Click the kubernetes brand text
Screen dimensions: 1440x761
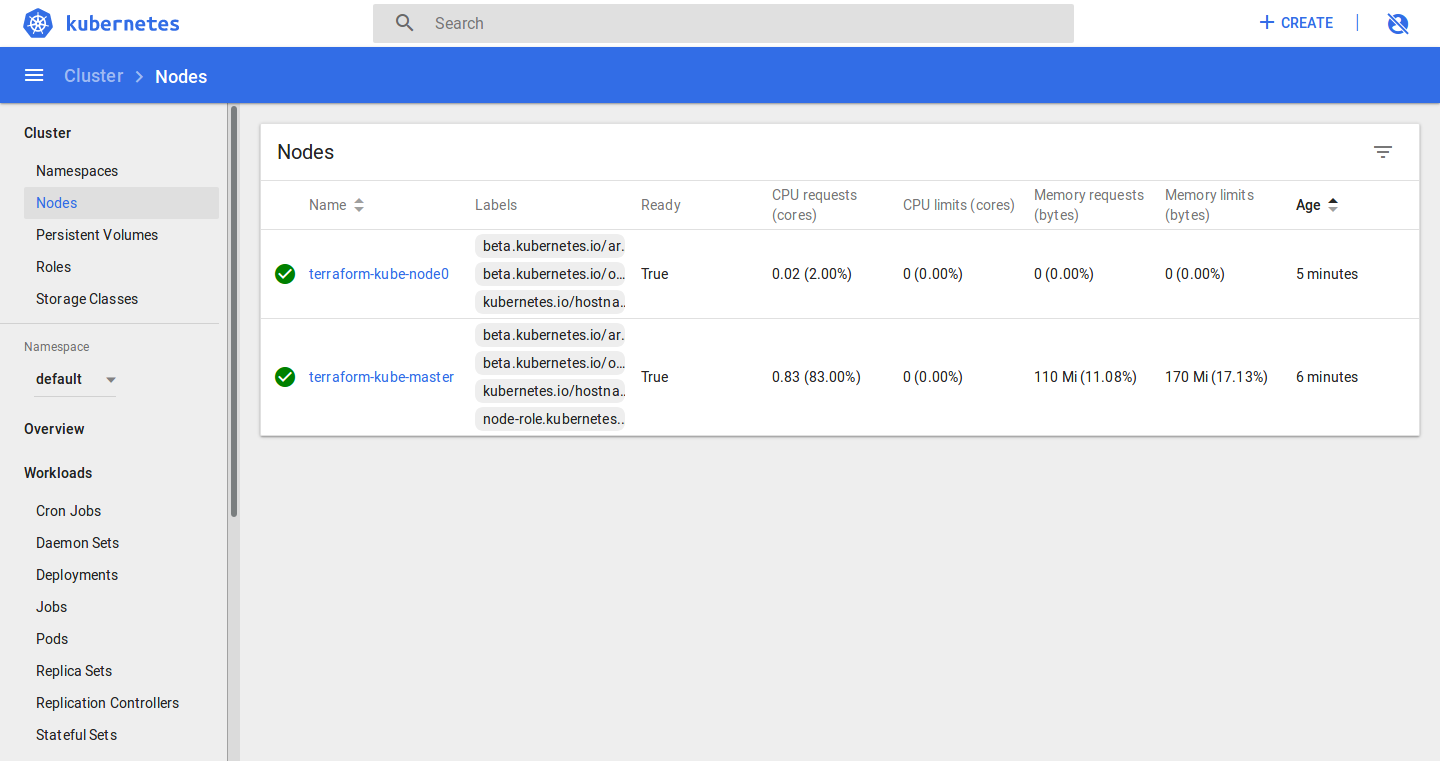tap(123, 23)
